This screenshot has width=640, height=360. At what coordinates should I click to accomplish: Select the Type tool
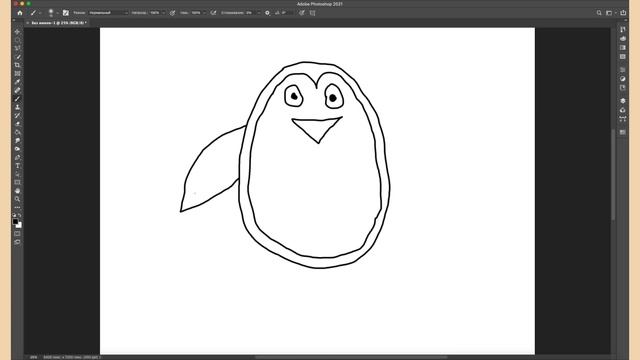(17, 166)
